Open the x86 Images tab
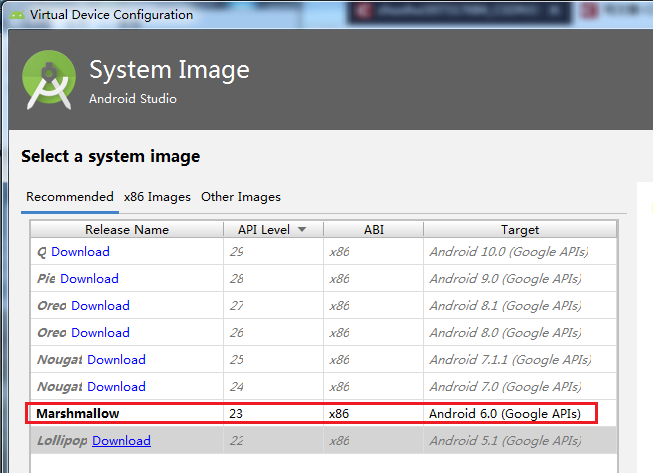This screenshot has height=473, width=653. point(157,197)
